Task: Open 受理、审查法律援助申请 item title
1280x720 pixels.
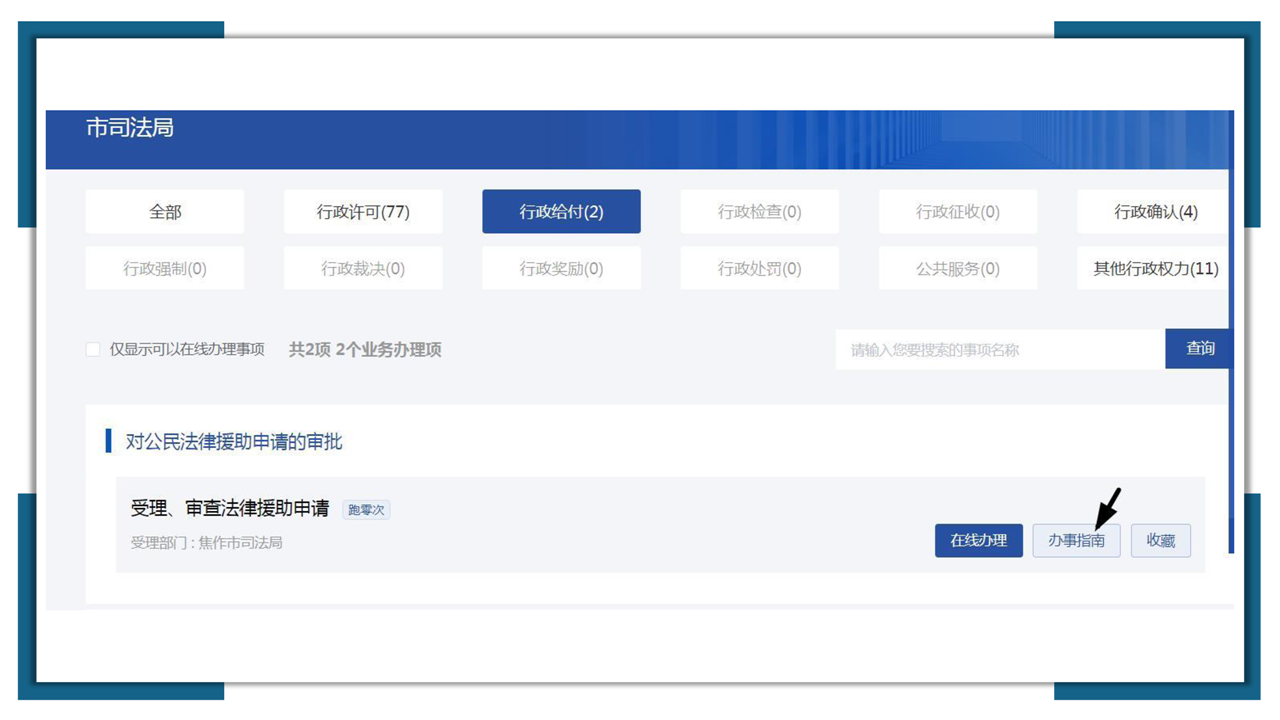Action: [230, 509]
